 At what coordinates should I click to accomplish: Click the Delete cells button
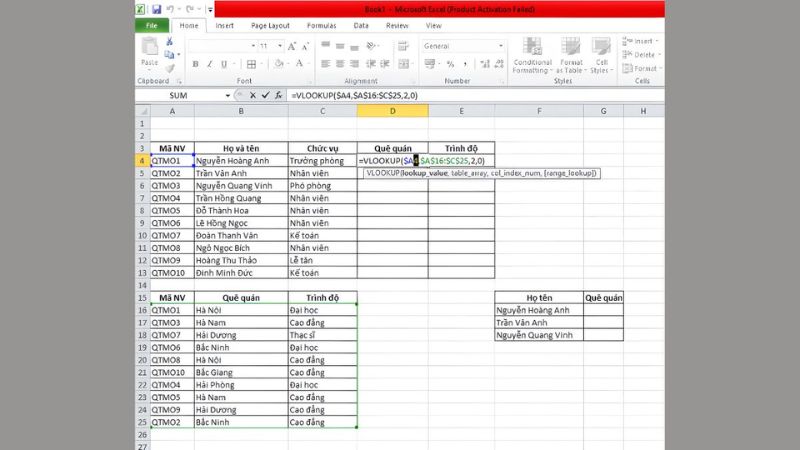pyautogui.click(x=641, y=55)
